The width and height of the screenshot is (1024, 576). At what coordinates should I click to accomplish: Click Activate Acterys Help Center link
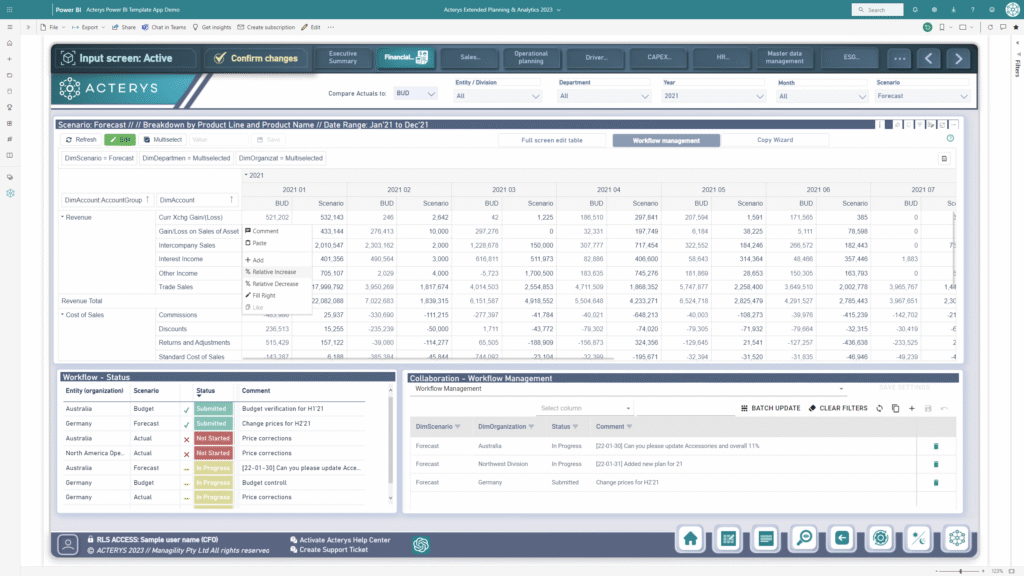[340, 540]
